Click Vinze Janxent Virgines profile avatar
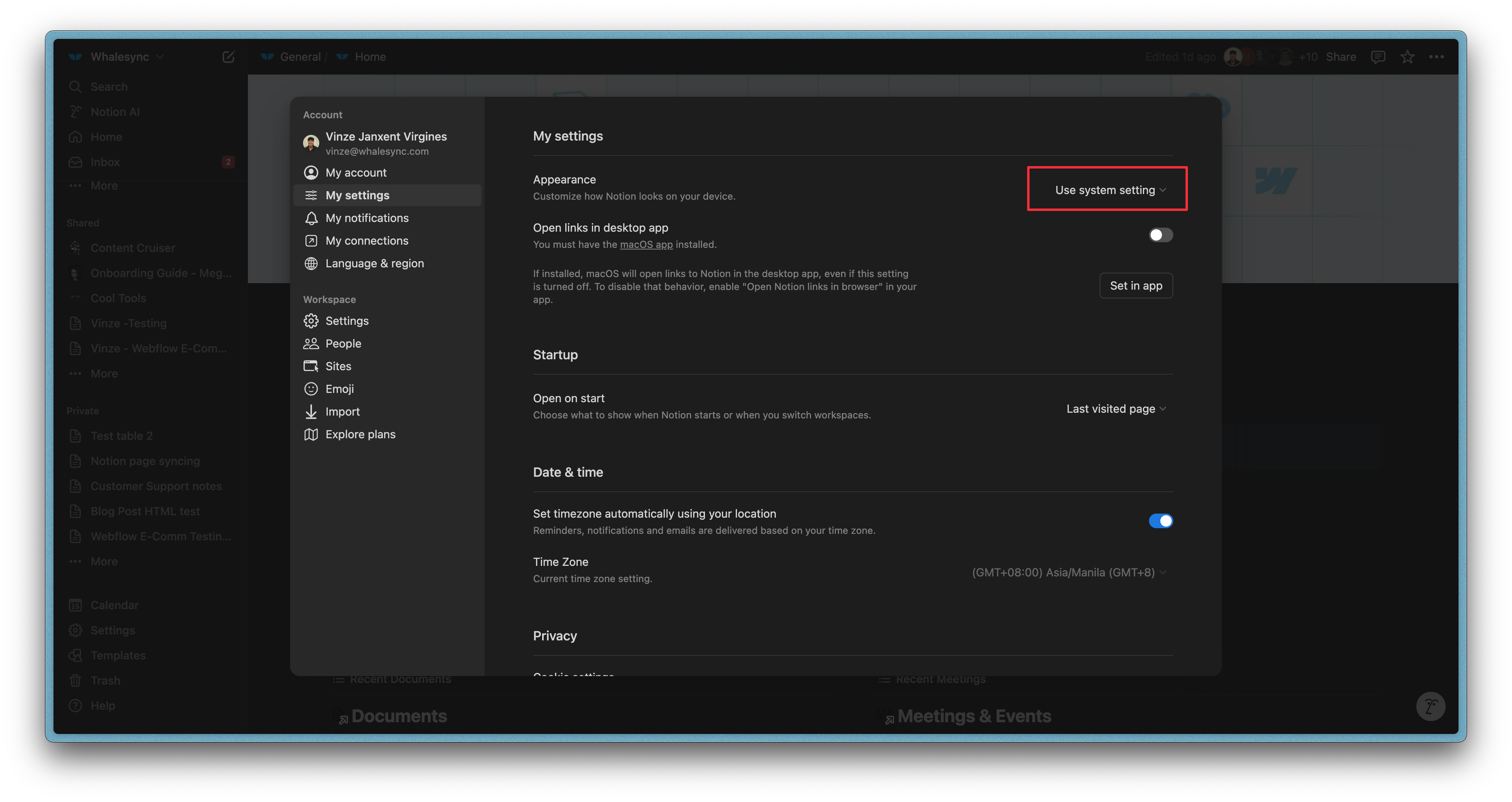 [311, 143]
